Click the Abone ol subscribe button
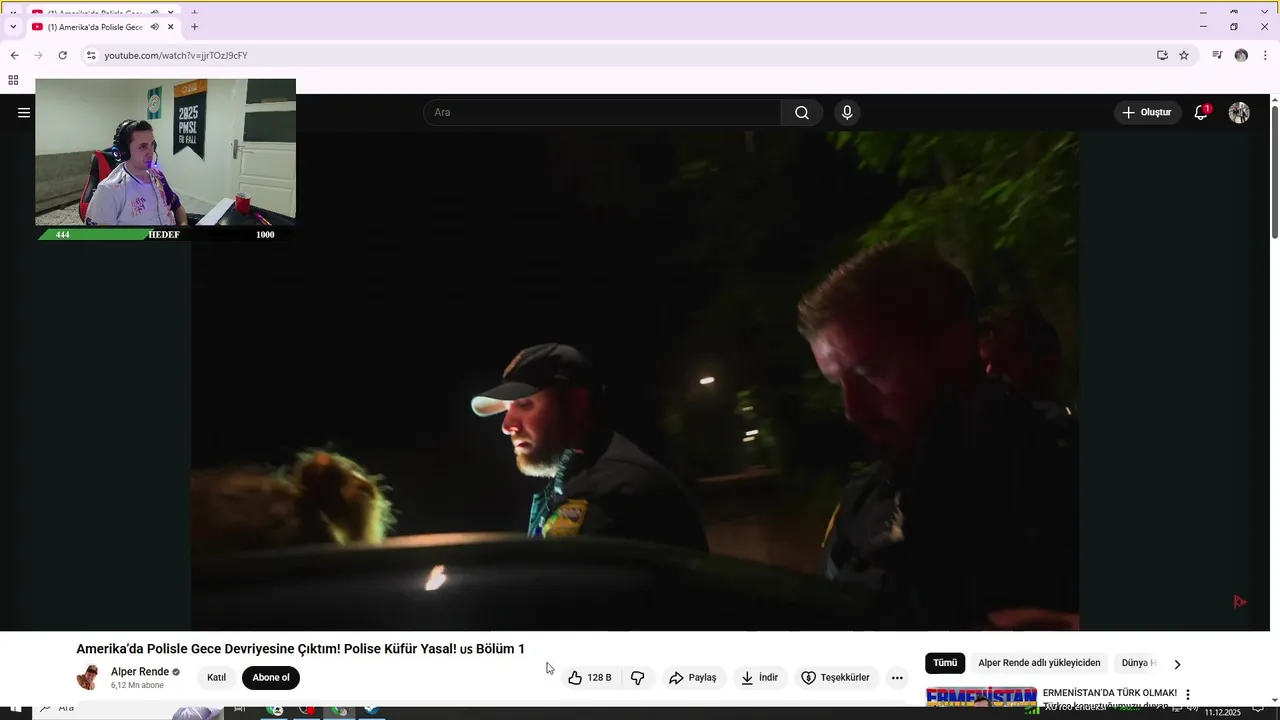The width and height of the screenshot is (1280, 720). click(271, 678)
